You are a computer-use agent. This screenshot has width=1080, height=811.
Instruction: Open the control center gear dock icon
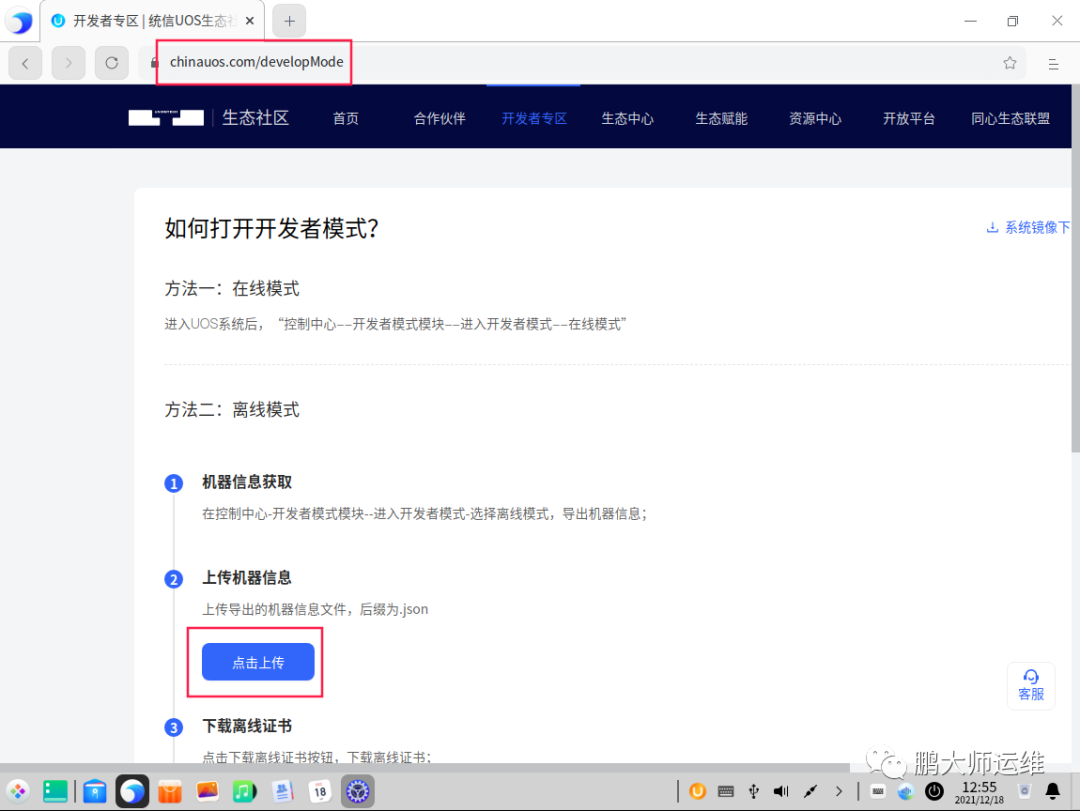tap(357, 791)
